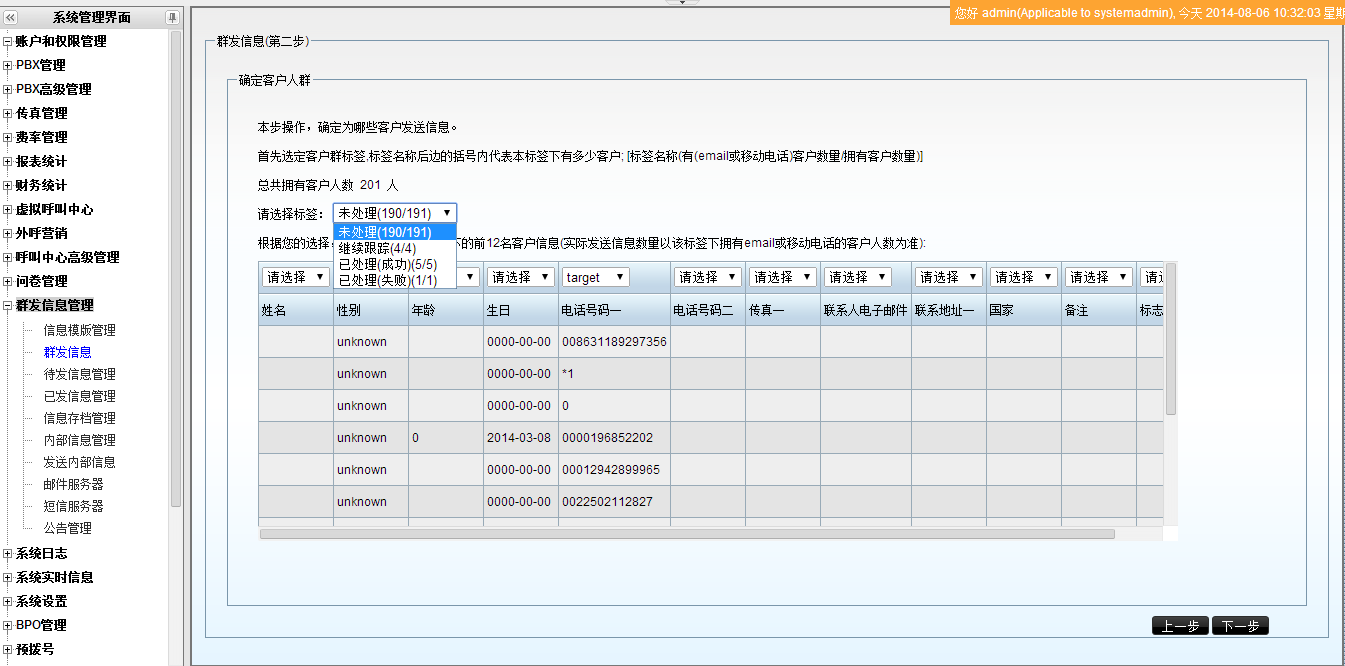This screenshot has width=1345, height=666.
Task: Expand 系统设置 plus icon
Action: [x=8, y=602]
